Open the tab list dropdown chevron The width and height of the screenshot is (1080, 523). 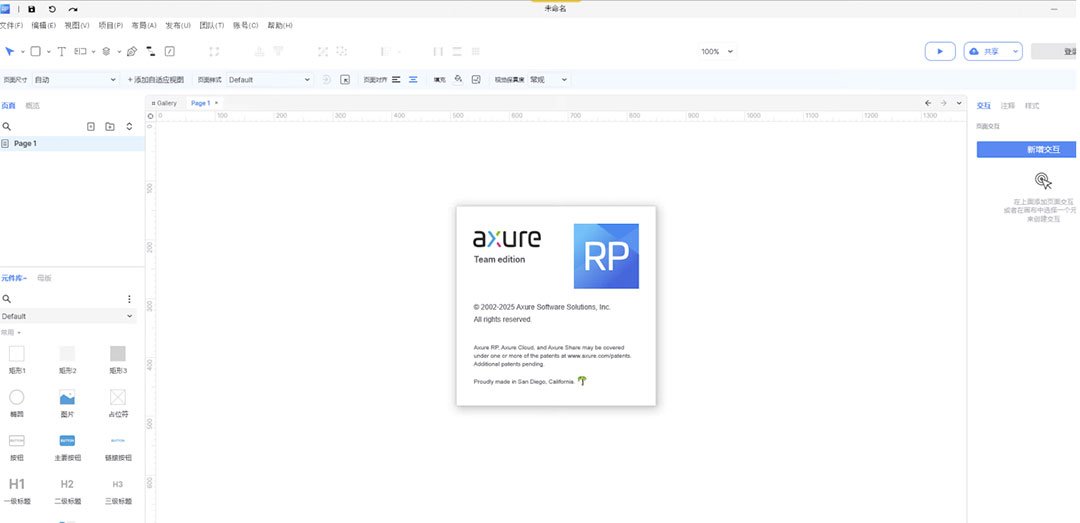959,103
